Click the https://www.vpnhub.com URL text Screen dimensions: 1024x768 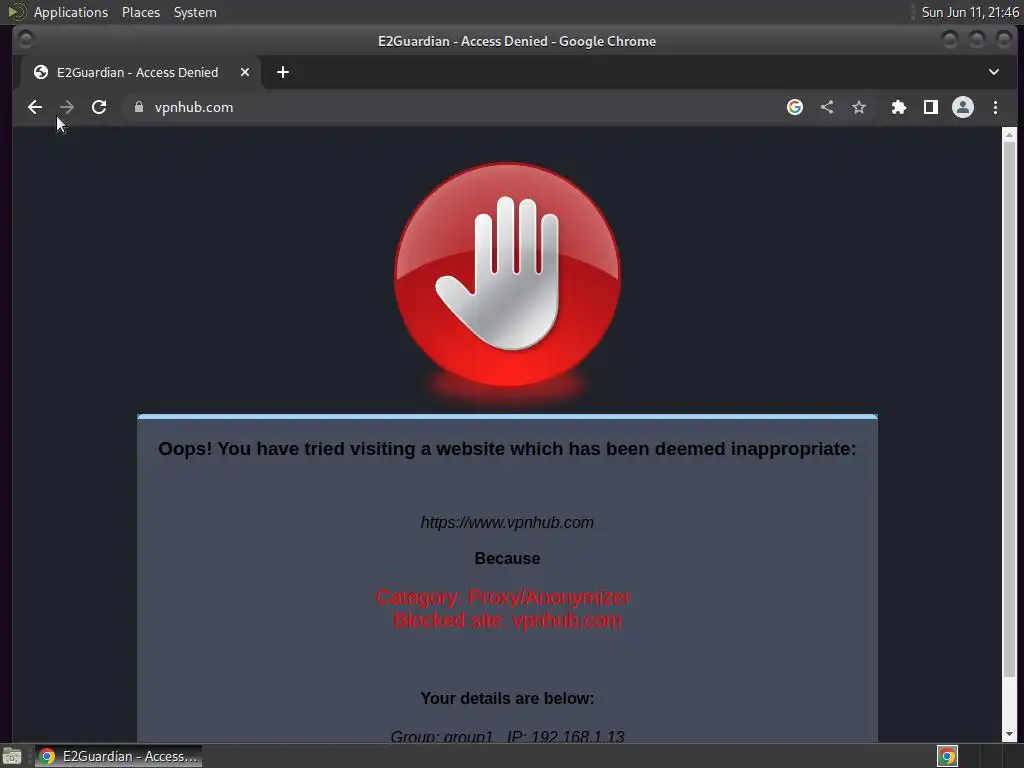pyautogui.click(x=507, y=522)
